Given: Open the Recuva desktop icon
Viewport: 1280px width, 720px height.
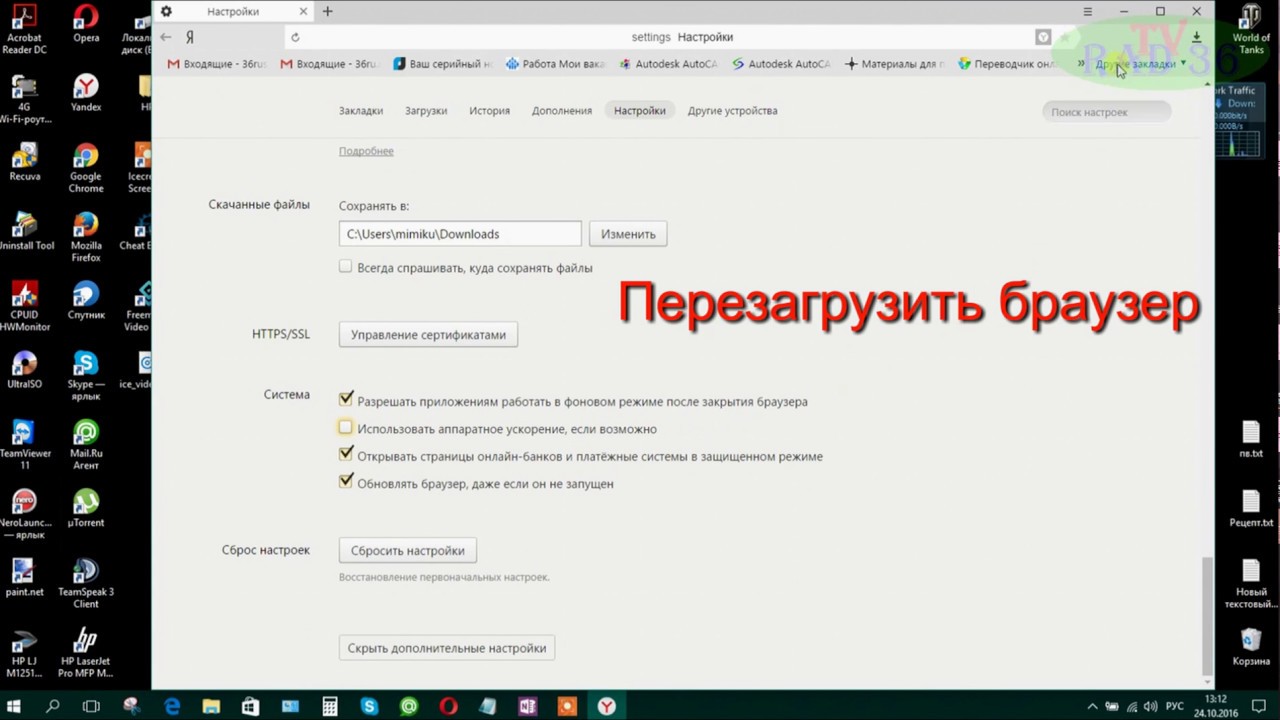Looking at the screenshot, I should [25, 162].
